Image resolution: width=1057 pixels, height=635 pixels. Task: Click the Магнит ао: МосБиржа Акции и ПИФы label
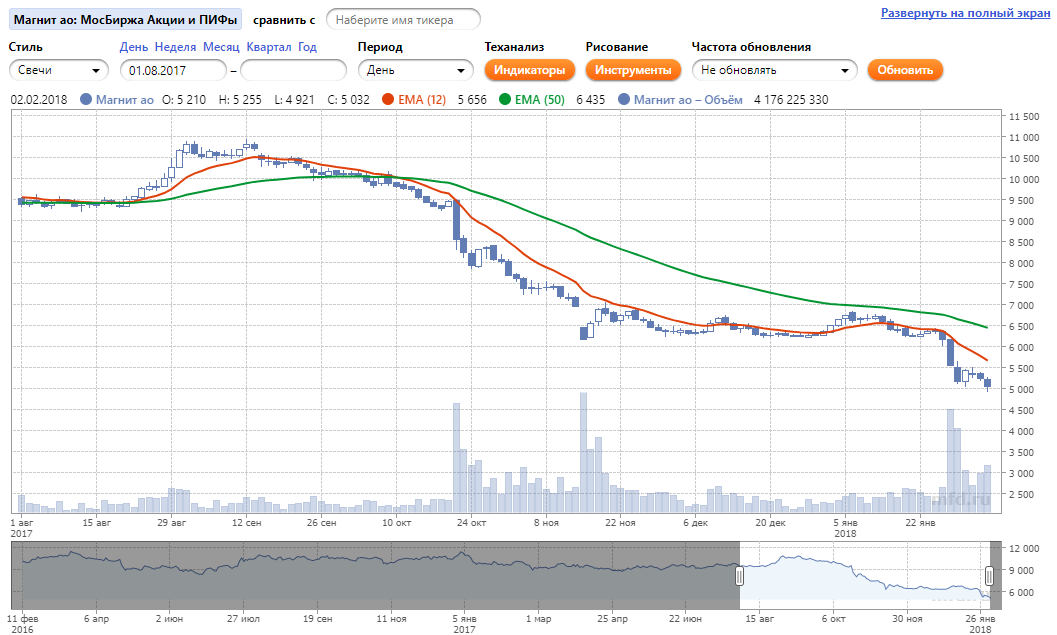[x=125, y=20]
